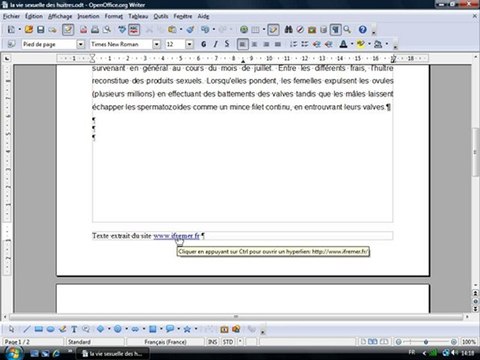
Task: Select the Rectangle drawing tool
Action: click(39, 329)
